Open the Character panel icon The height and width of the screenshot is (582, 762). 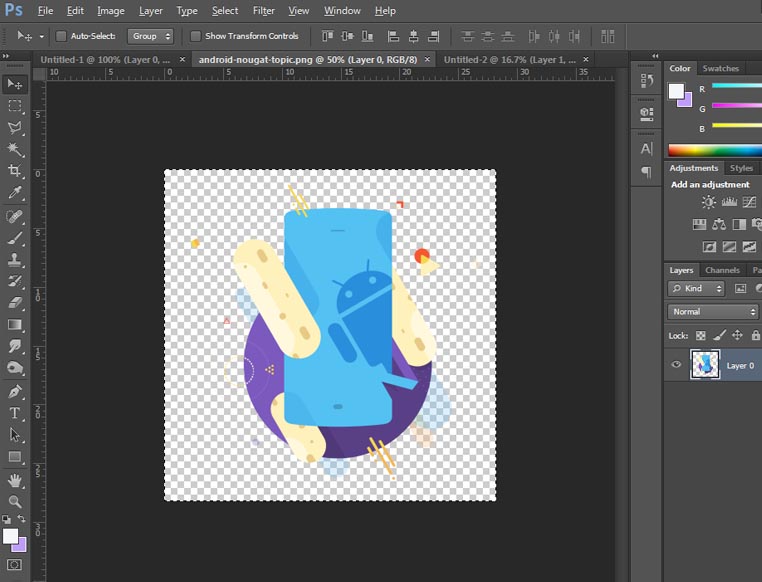[646, 149]
